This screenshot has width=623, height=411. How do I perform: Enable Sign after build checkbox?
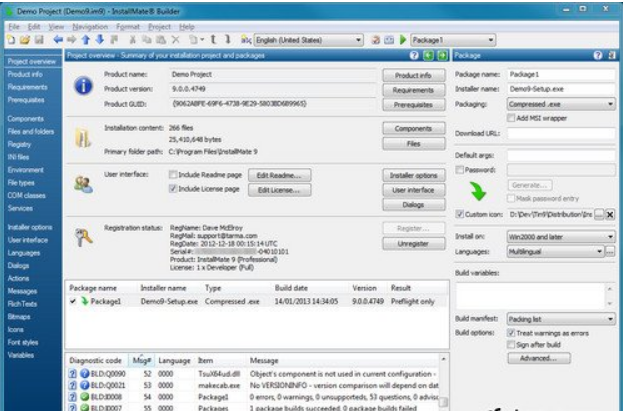pos(511,345)
